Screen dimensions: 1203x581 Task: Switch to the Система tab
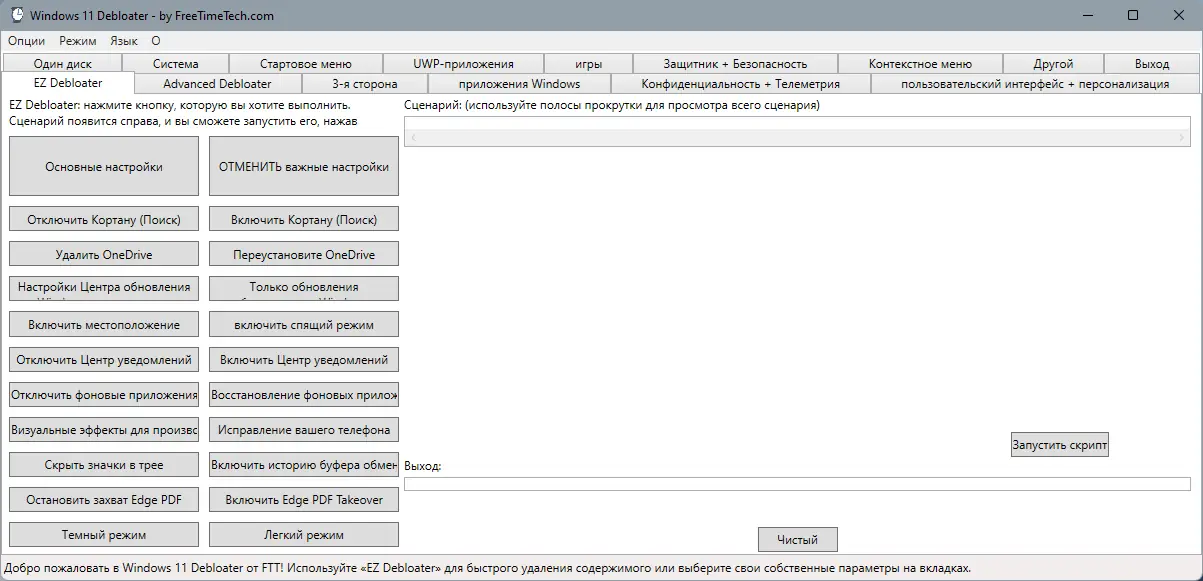coord(175,63)
